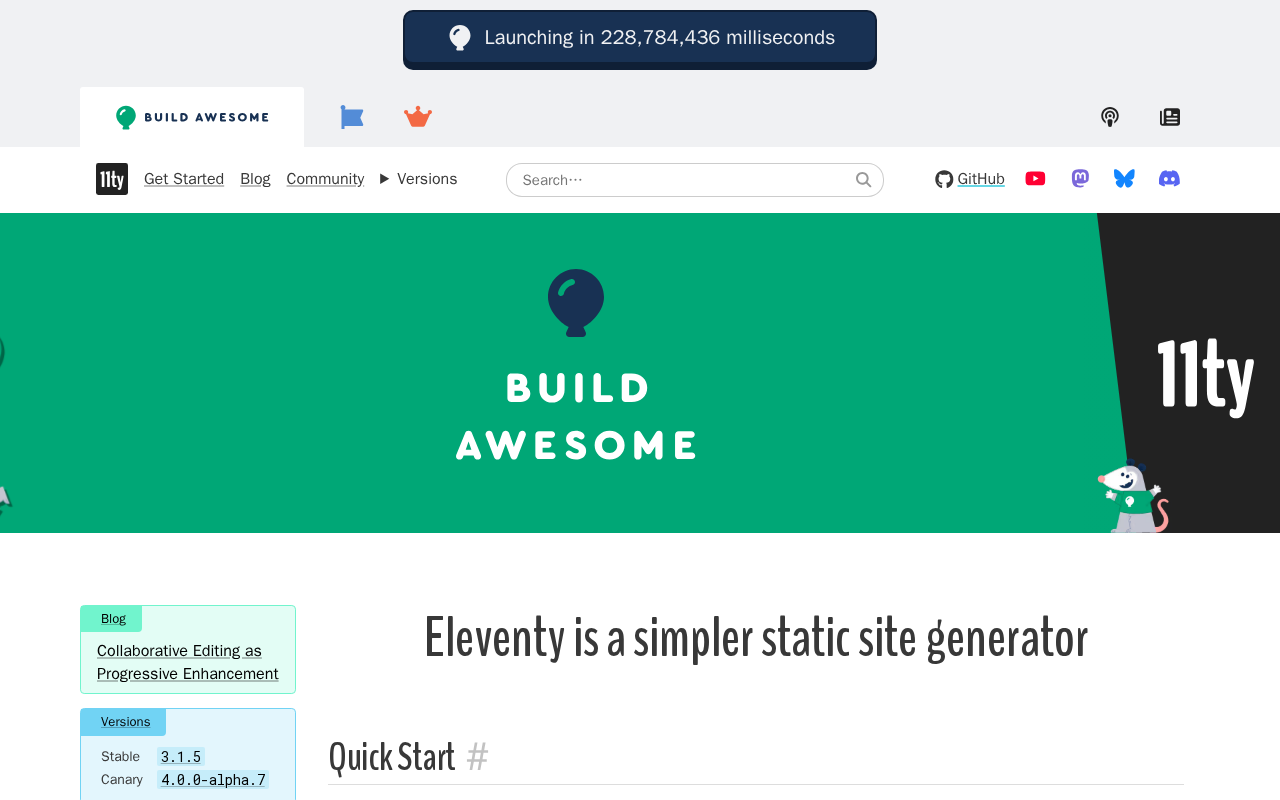The width and height of the screenshot is (1280, 800).
Task: Open the Bluesky butterfly icon link
Action: (1124, 179)
